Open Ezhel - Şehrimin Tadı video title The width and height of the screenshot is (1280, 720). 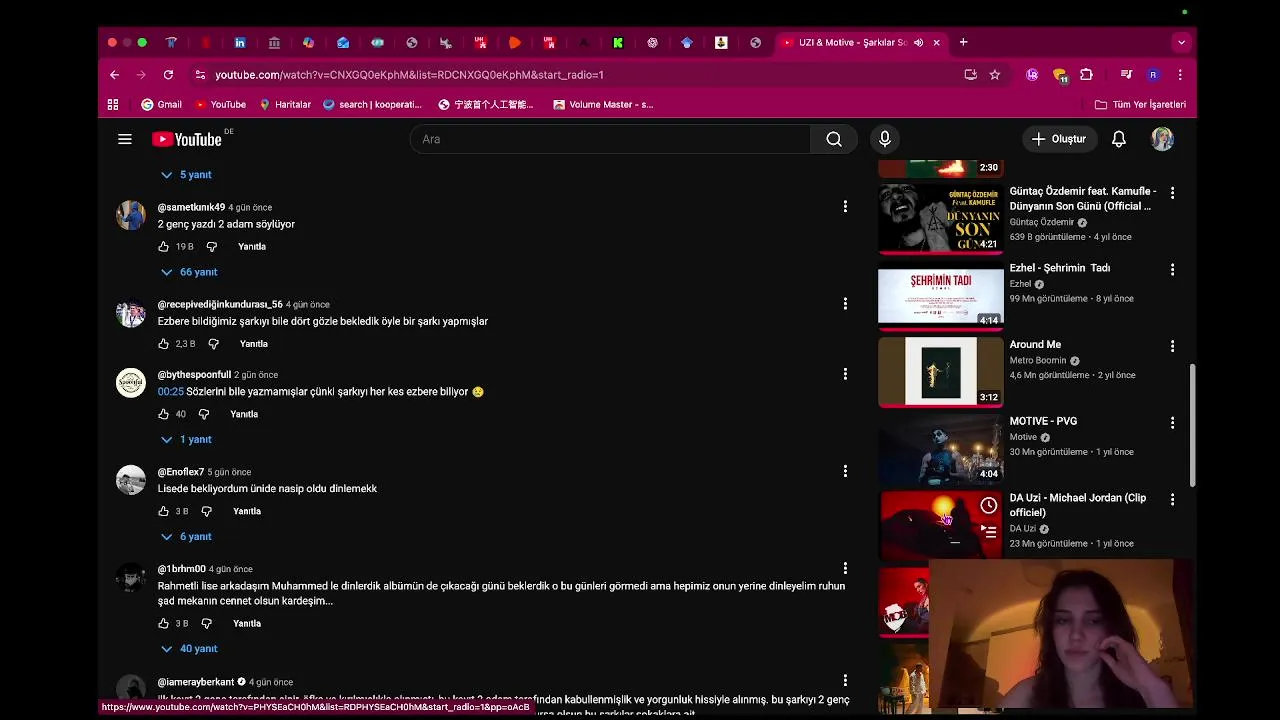point(1060,268)
